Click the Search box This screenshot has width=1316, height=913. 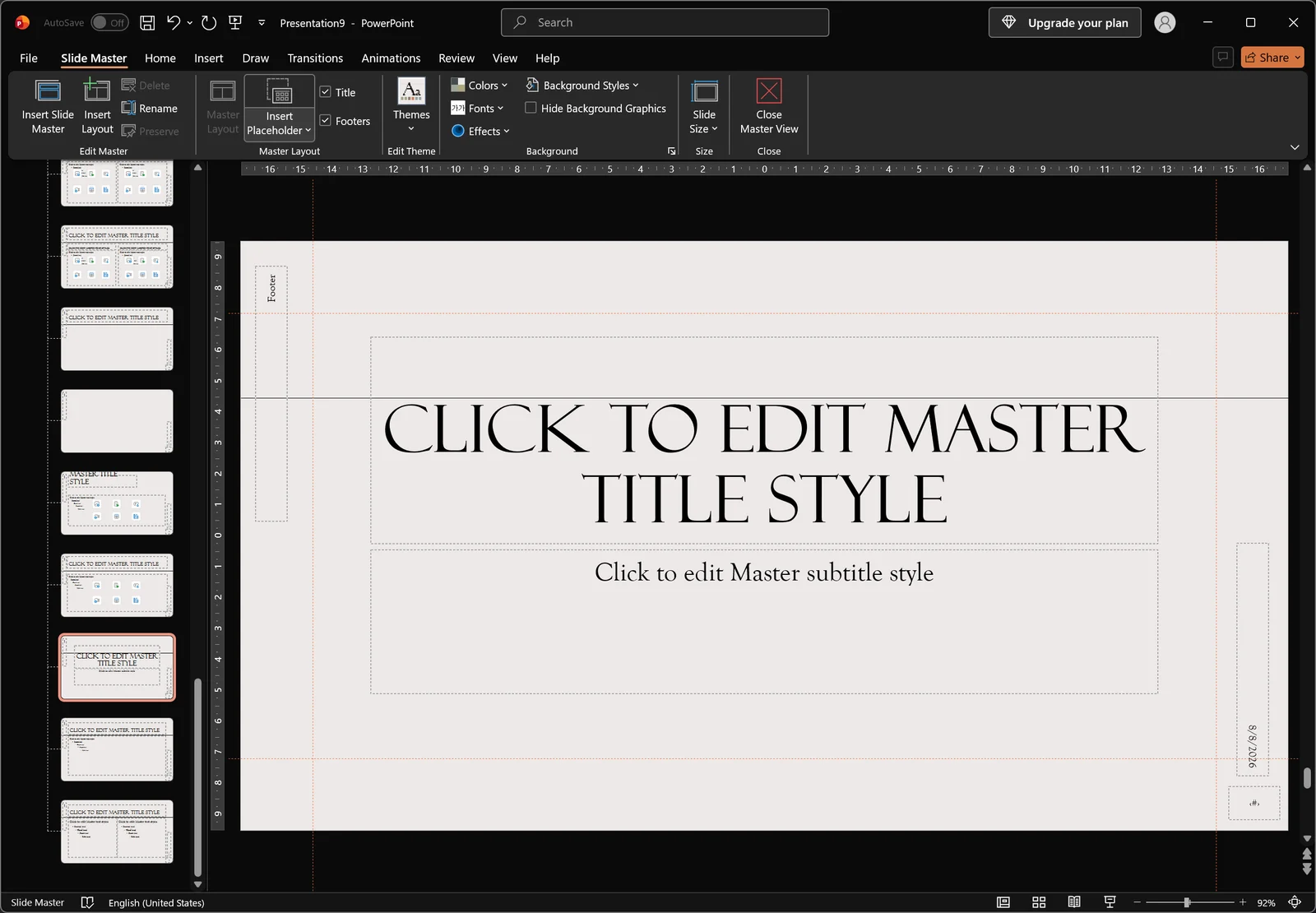[665, 22]
